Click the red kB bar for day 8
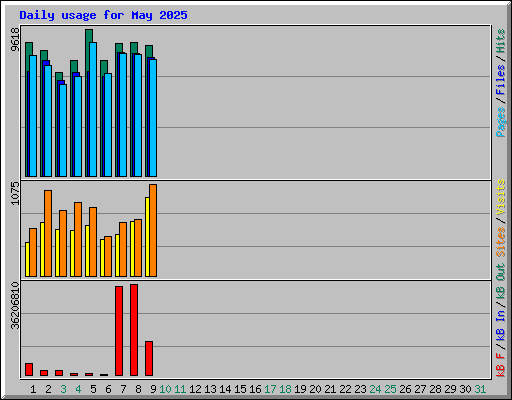The height and width of the screenshot is (400, 512). coord(134,330)
